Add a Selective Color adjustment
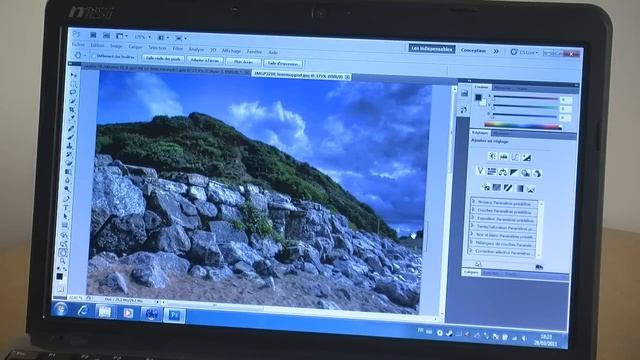This screenshot has width=640, height=360. [531, 189]
